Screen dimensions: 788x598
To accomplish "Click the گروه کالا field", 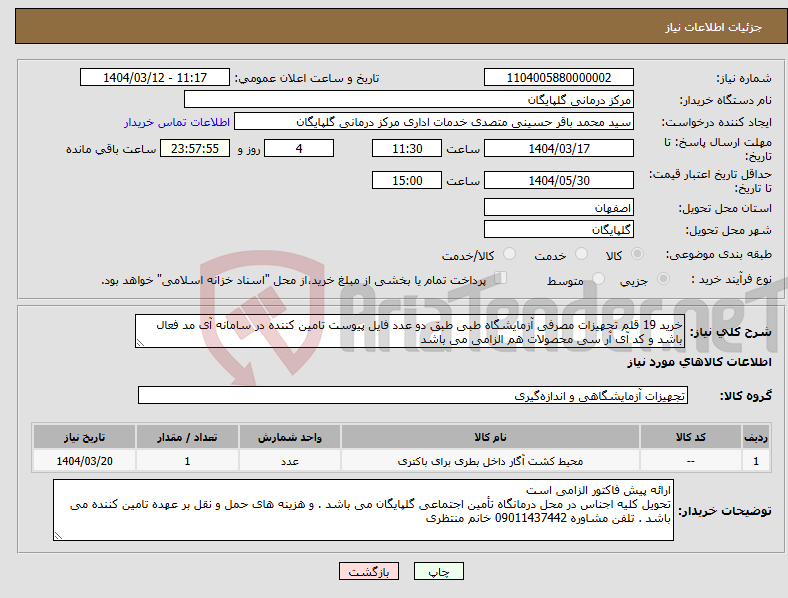I will 413,395.
